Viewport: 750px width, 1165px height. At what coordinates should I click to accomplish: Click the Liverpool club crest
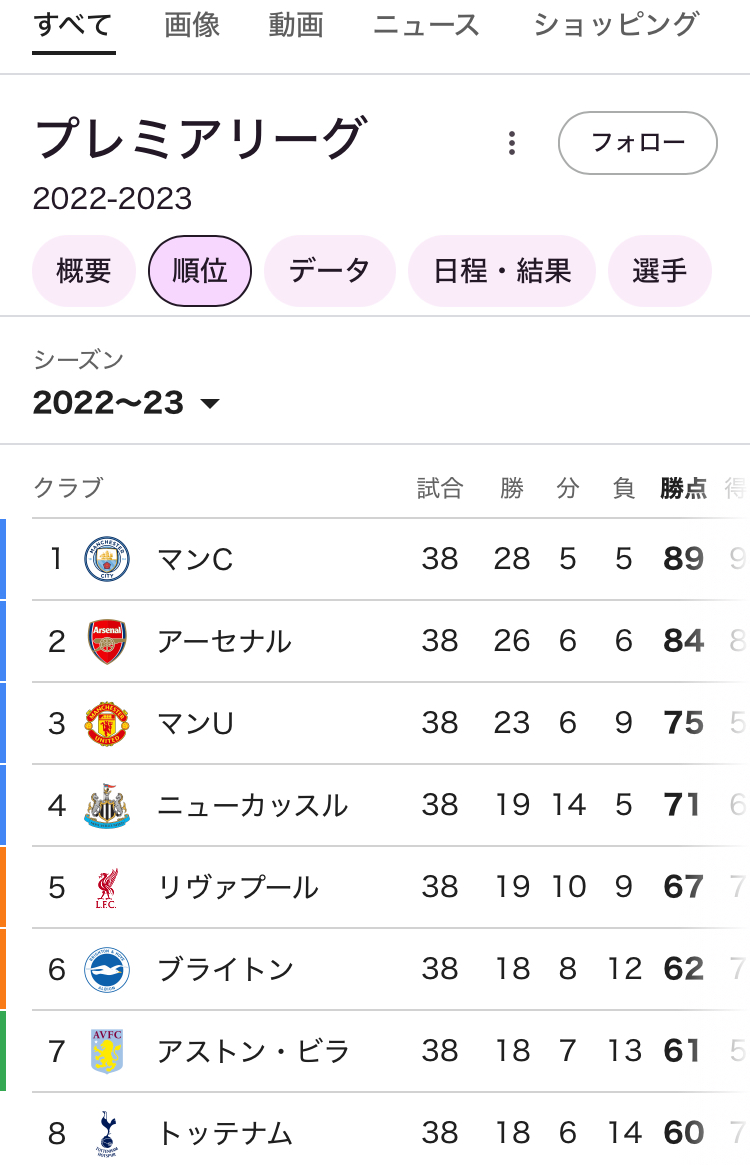click(x=107, y=887)
